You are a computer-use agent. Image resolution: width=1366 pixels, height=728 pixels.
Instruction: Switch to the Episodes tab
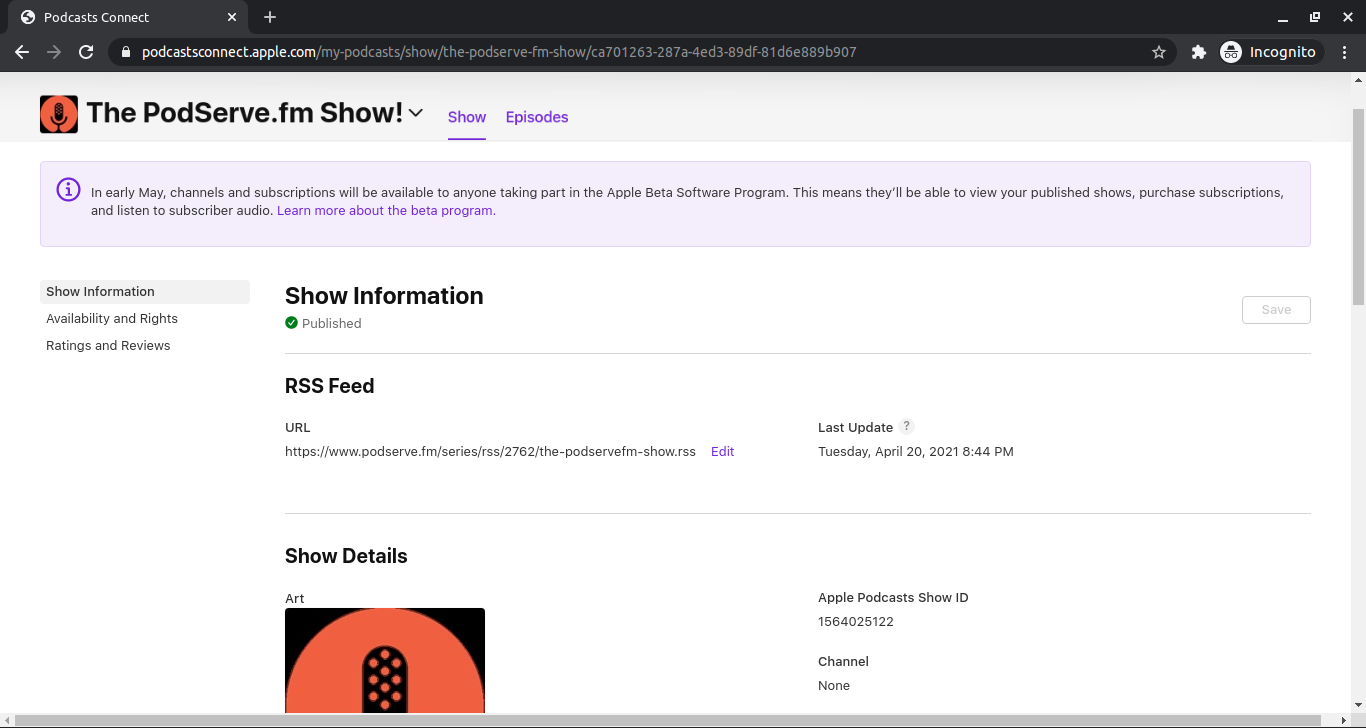[537, 117]
